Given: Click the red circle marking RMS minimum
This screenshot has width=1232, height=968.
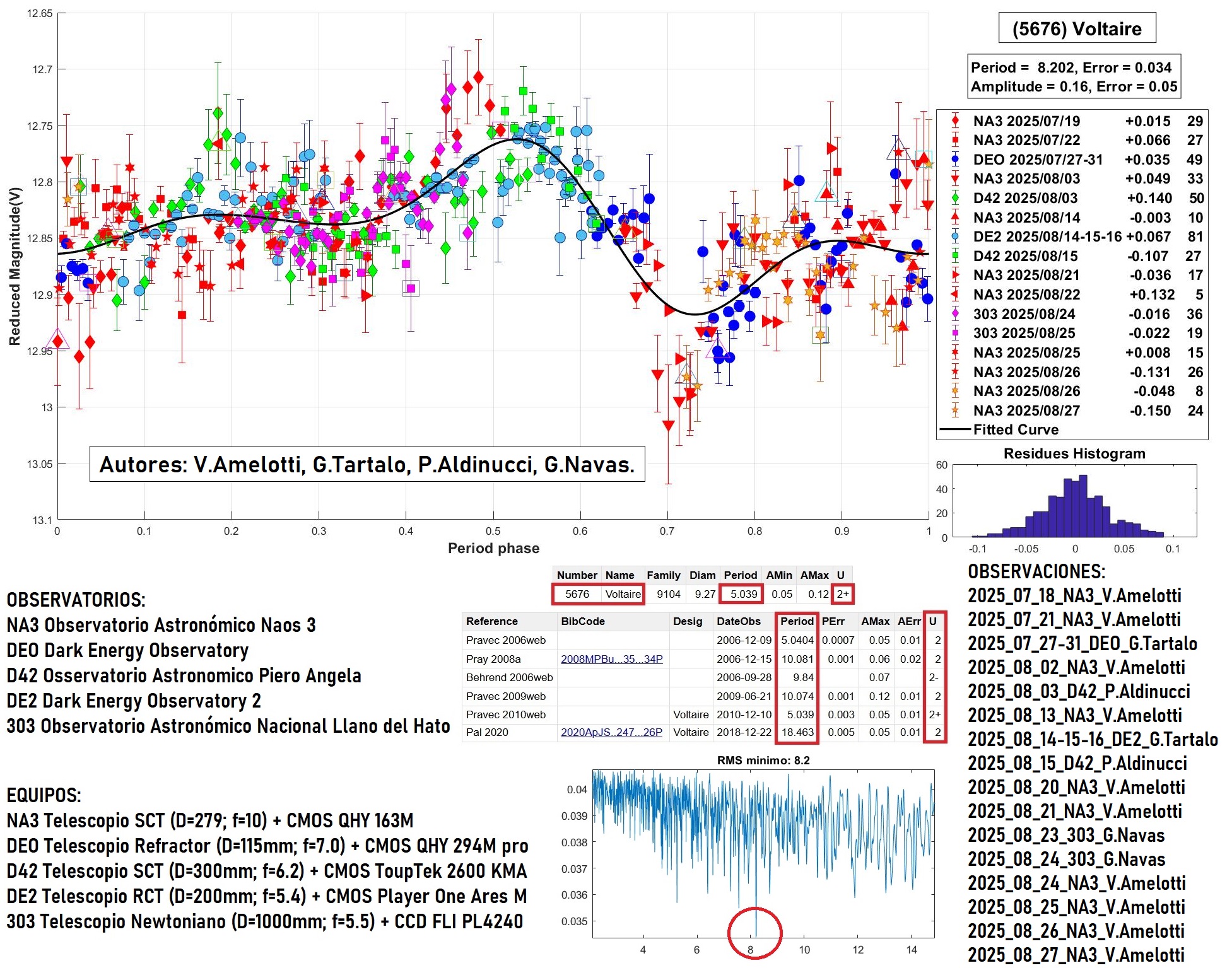Looking at the screenshot, I should click(754, 933).
